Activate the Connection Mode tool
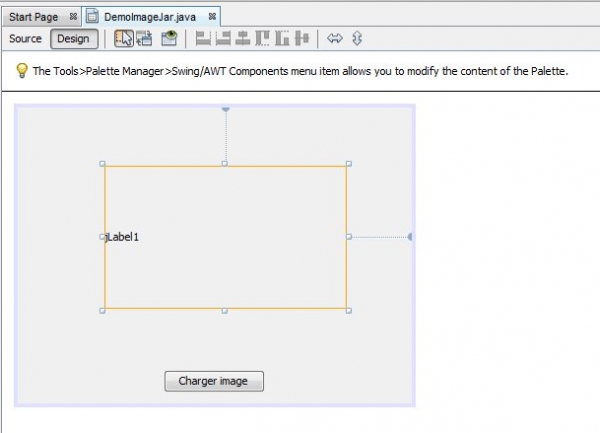Viewport: 600px width, 433px height. point(144,39)
